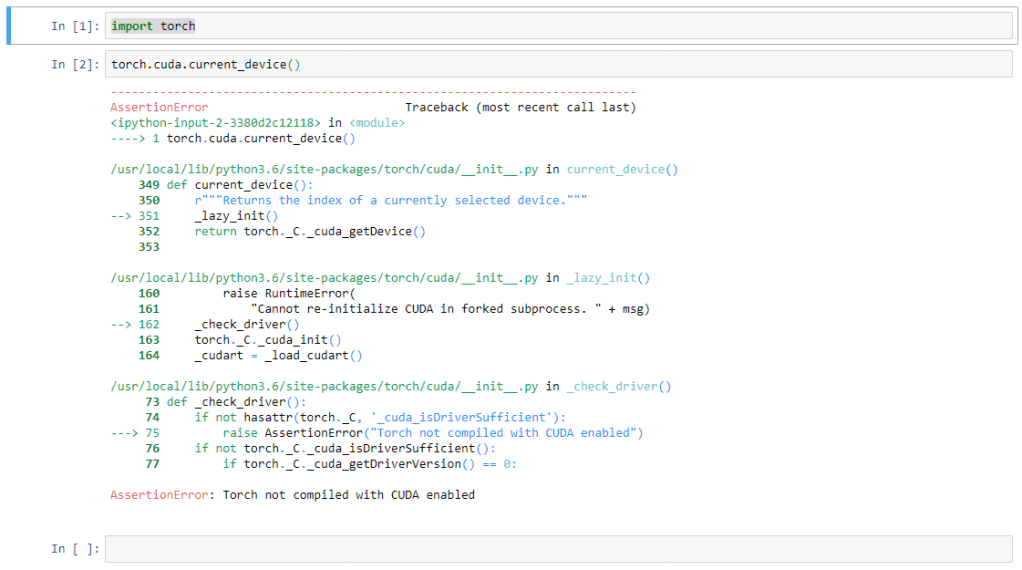Click the blue selected-cell bar
This screenshot has height=570, width=1022.
(9, 26)
